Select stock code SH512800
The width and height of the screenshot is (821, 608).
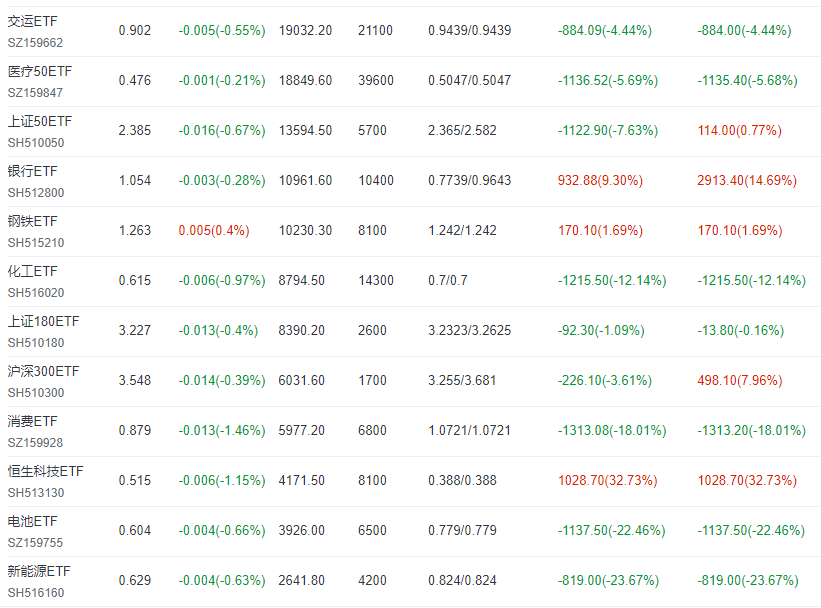(x=36, y=193)
